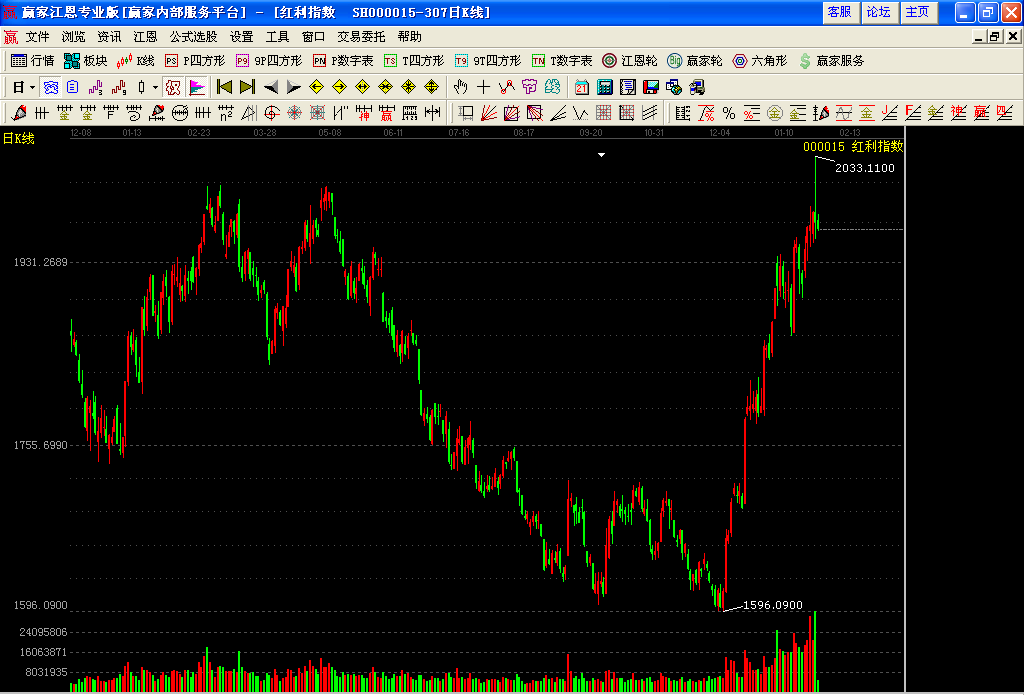Click the calculator icon in toolbar
The image size is (1024, 695).
(x=605, y=87)
